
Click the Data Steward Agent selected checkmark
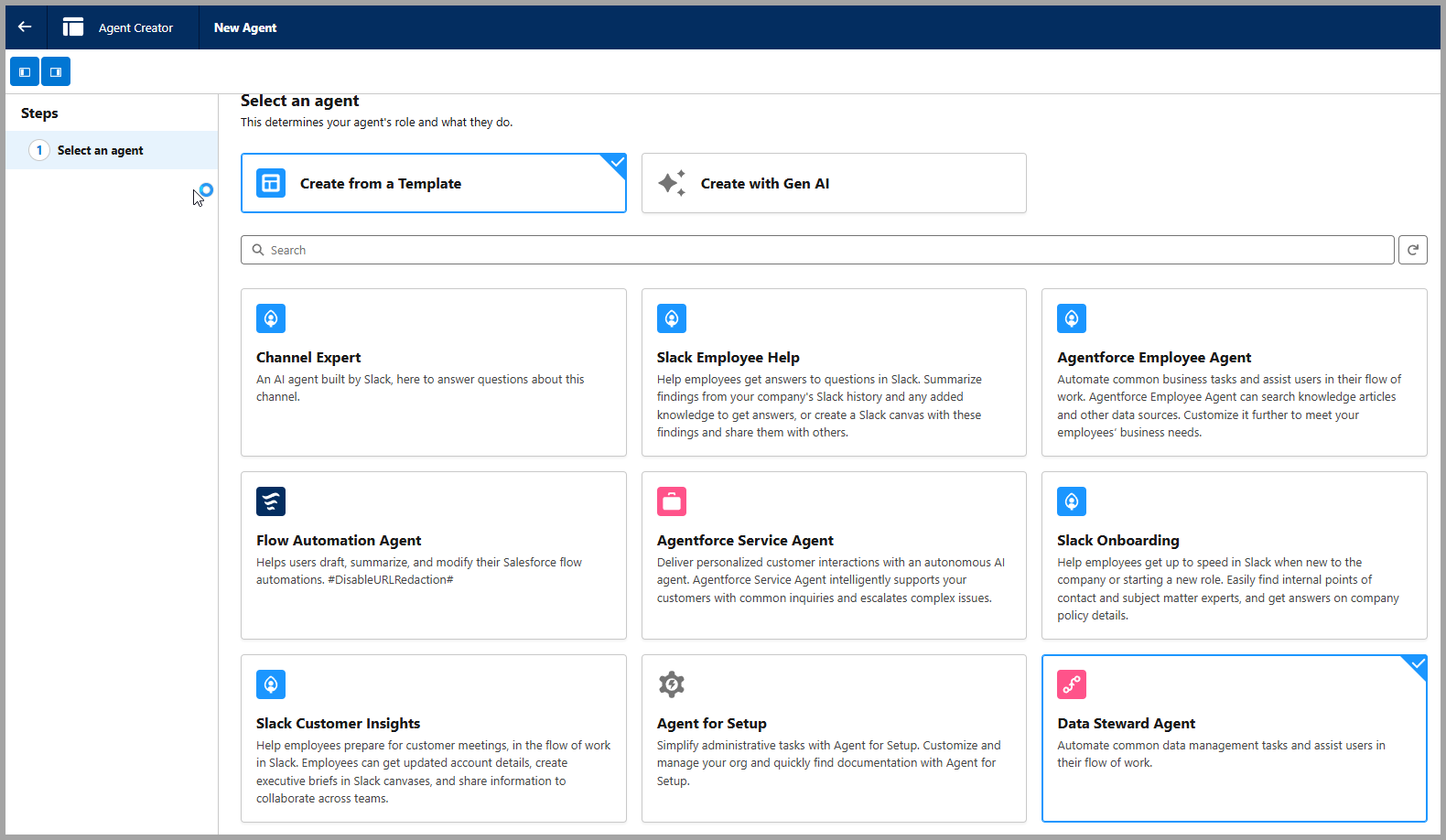point(1418,663)
